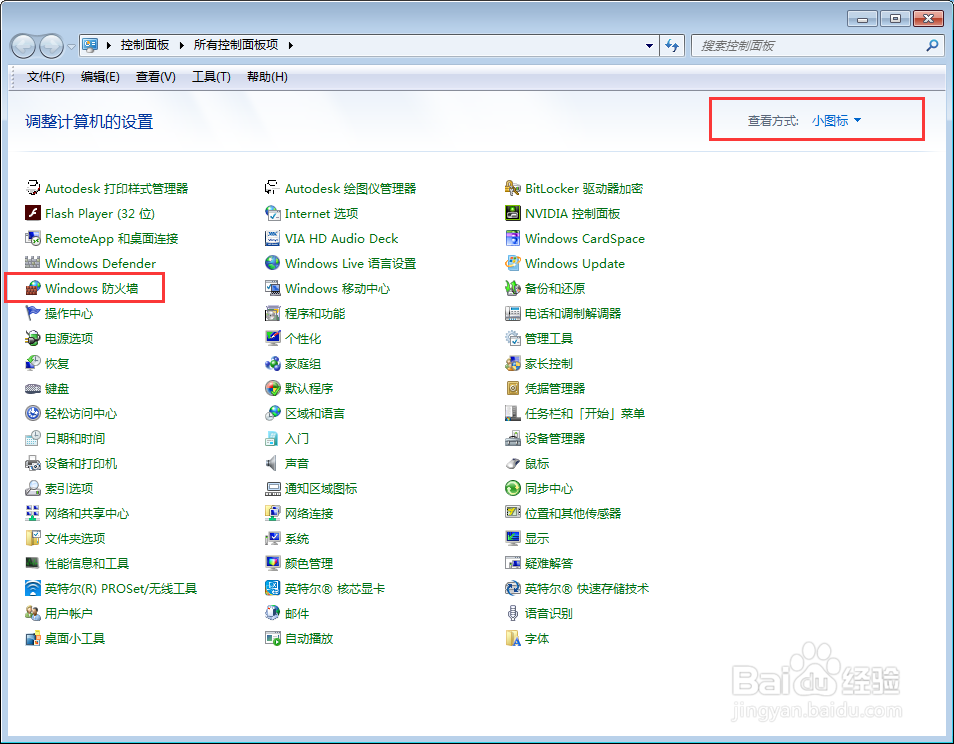Open the 查看方式 小图标 dropdown
This screenshot has height=744, width=954.
pos(836,120)
